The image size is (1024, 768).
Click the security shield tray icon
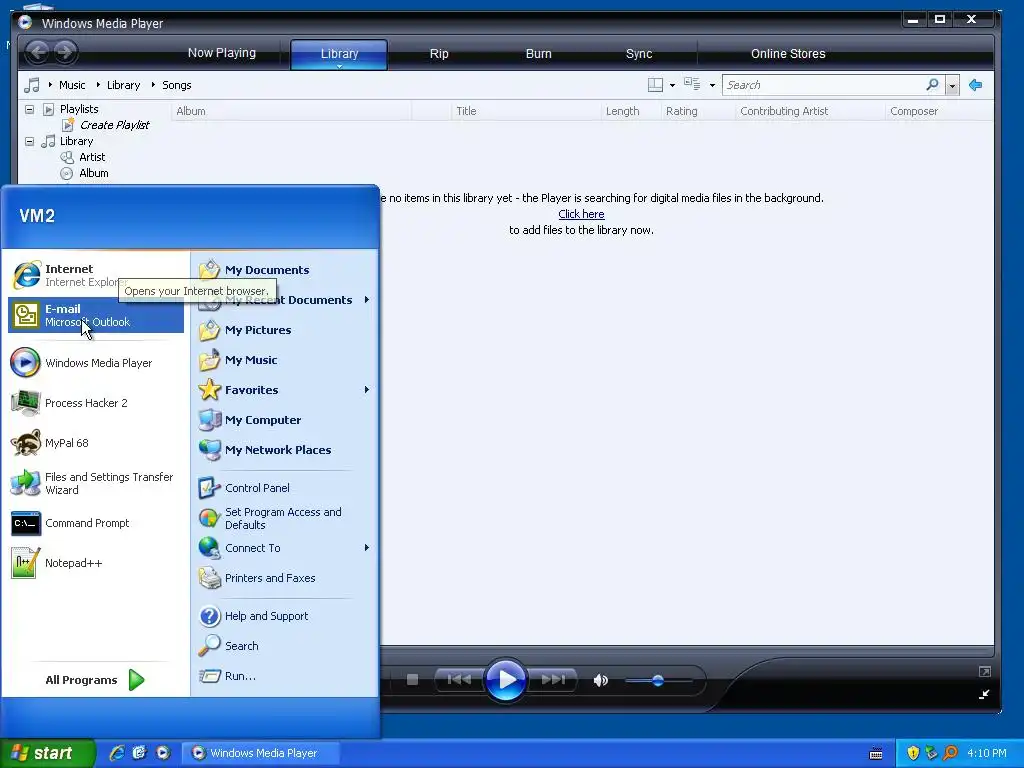coord(913,753)
